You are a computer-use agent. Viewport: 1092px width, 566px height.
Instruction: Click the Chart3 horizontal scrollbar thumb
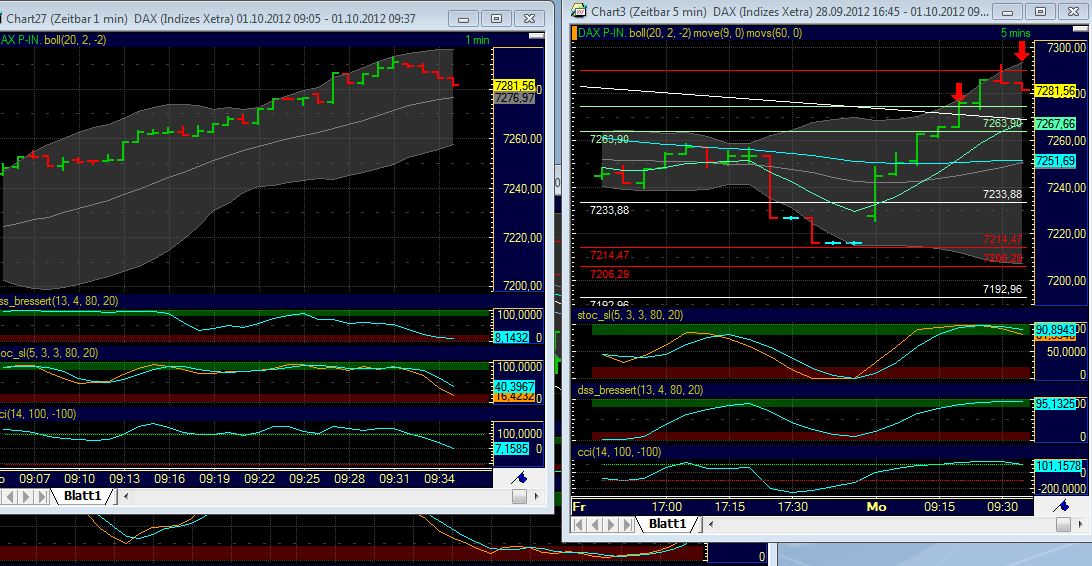(1063, 524)
